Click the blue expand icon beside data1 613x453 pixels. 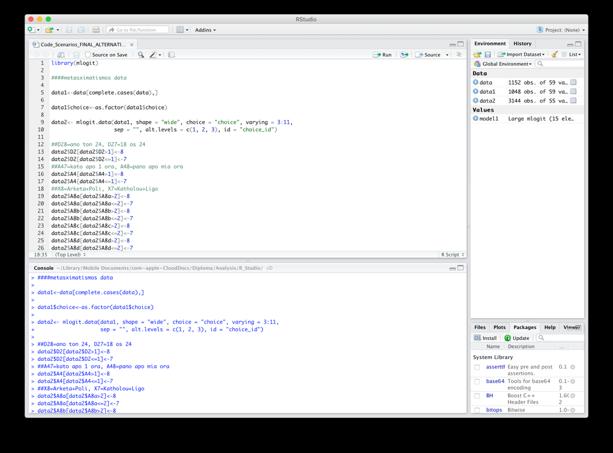pyautogui.click(x=475, y=91)
